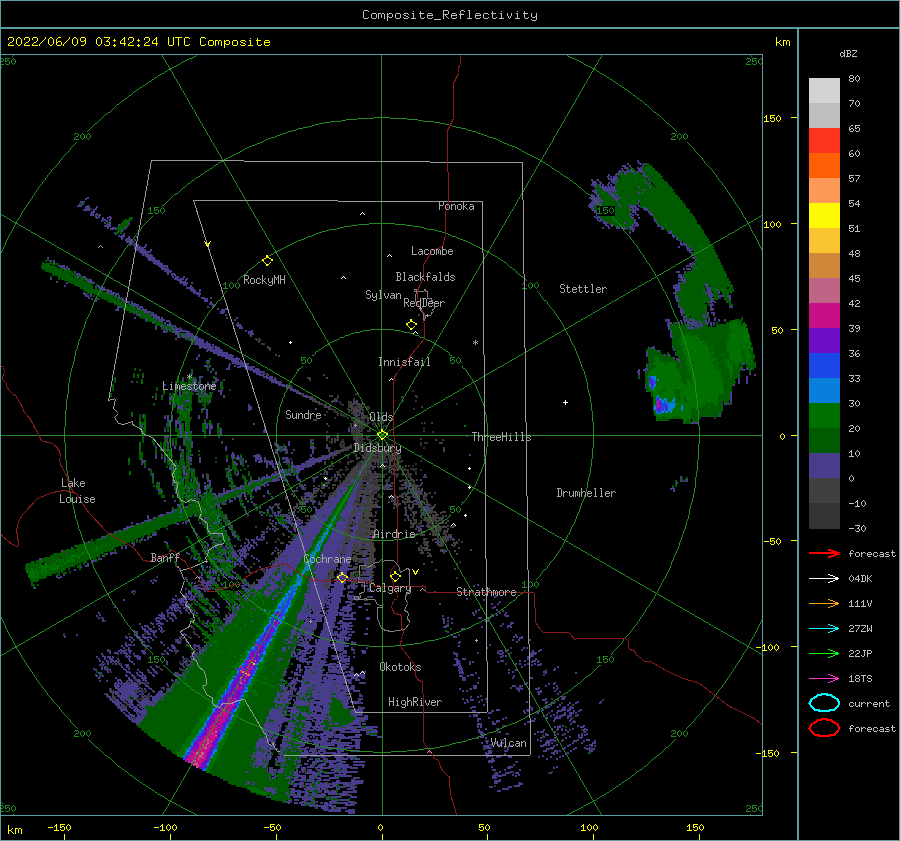Click the light gray 70–80 dBZ swatch

(x=824, y=91)
